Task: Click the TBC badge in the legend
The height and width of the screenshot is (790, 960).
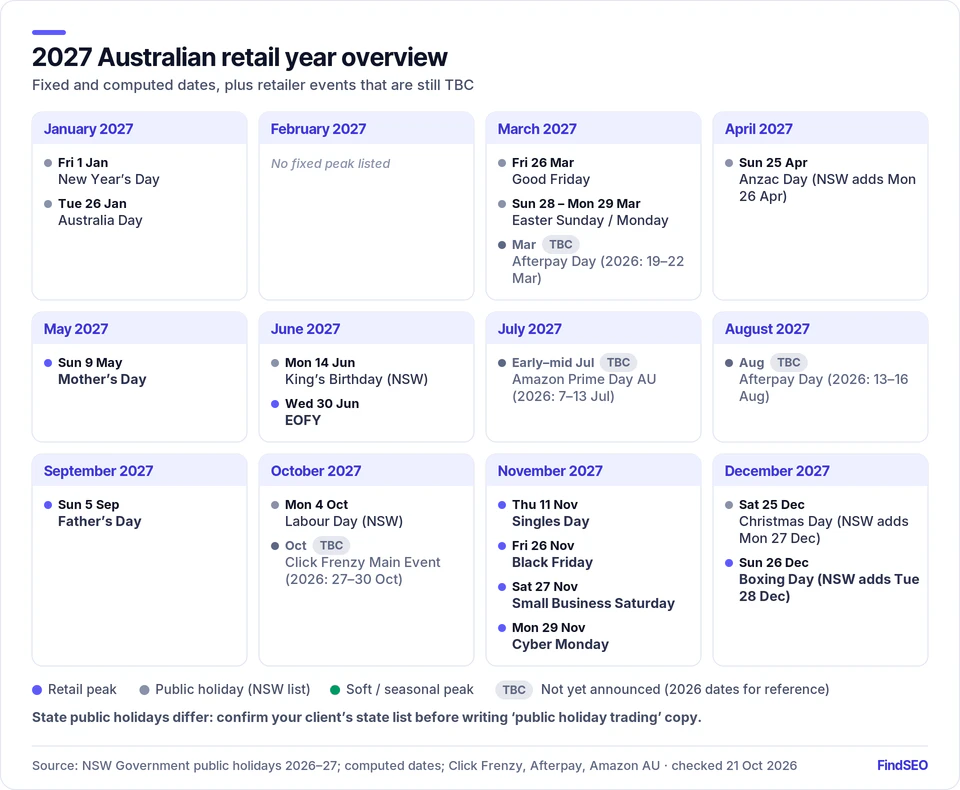Action: point(514,690)
